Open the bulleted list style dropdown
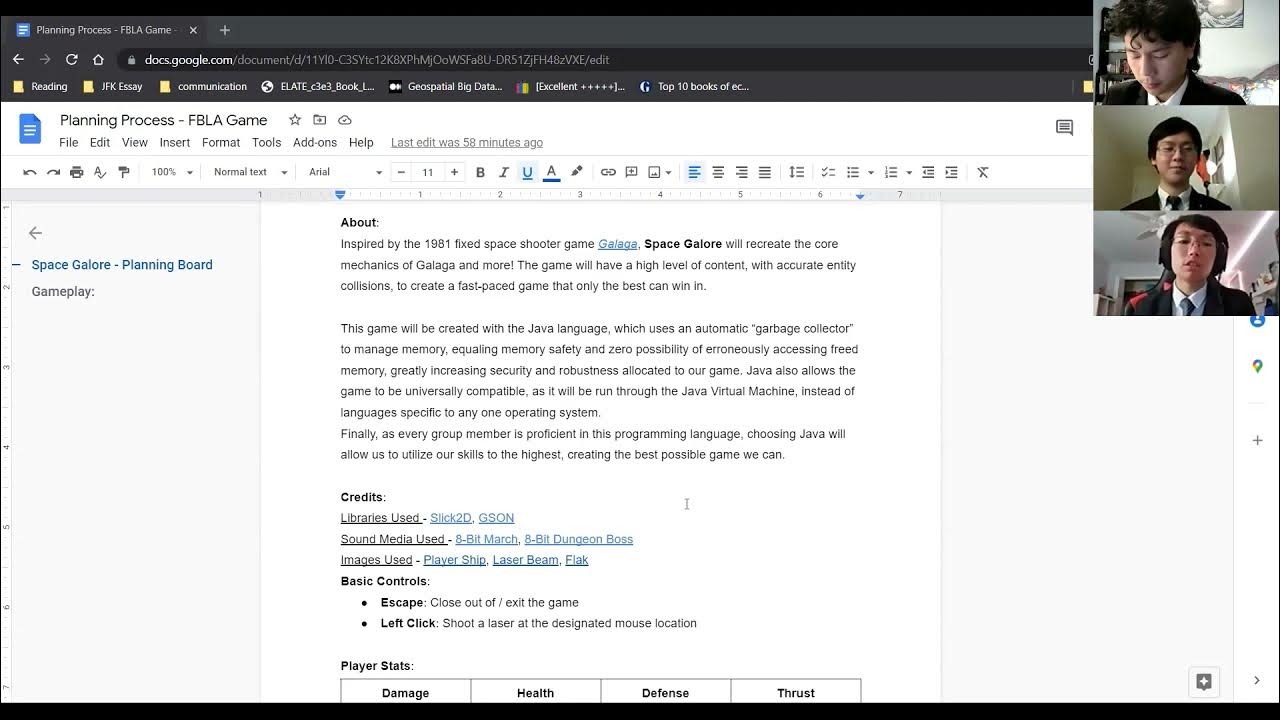The image size is (1280, 720). click(x=871, y=172)
